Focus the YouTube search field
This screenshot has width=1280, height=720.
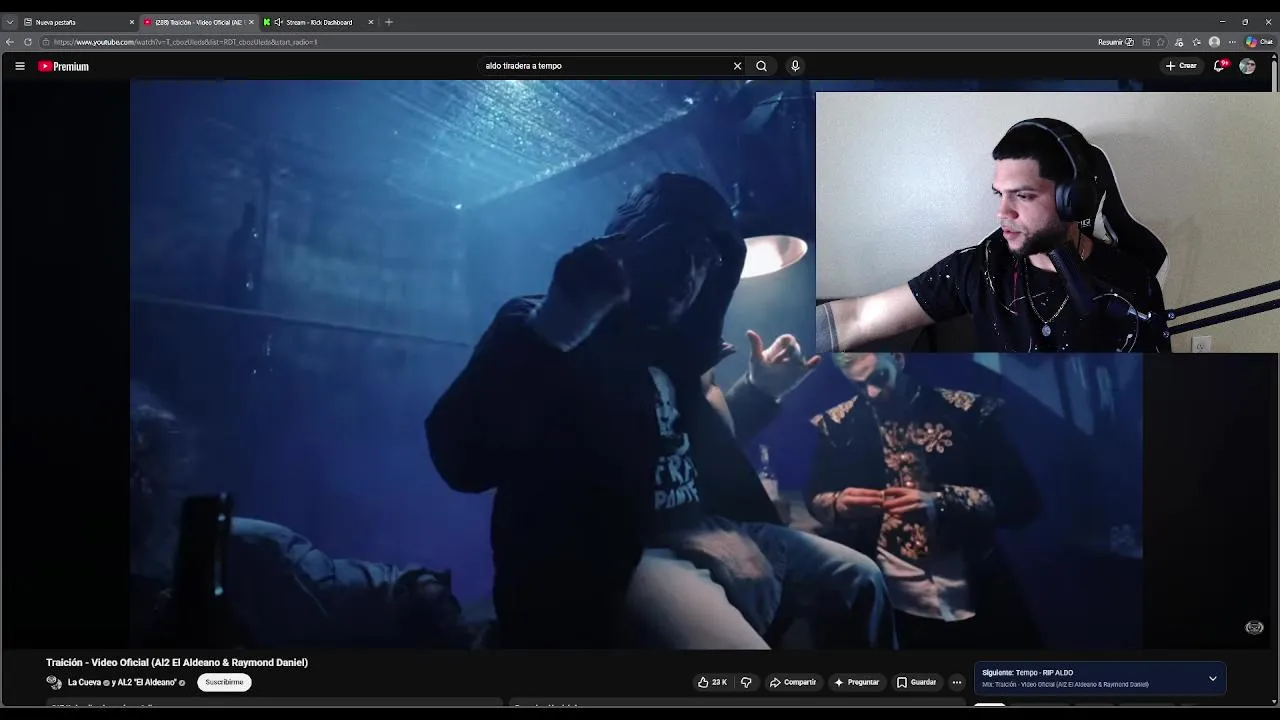point(605,66)
